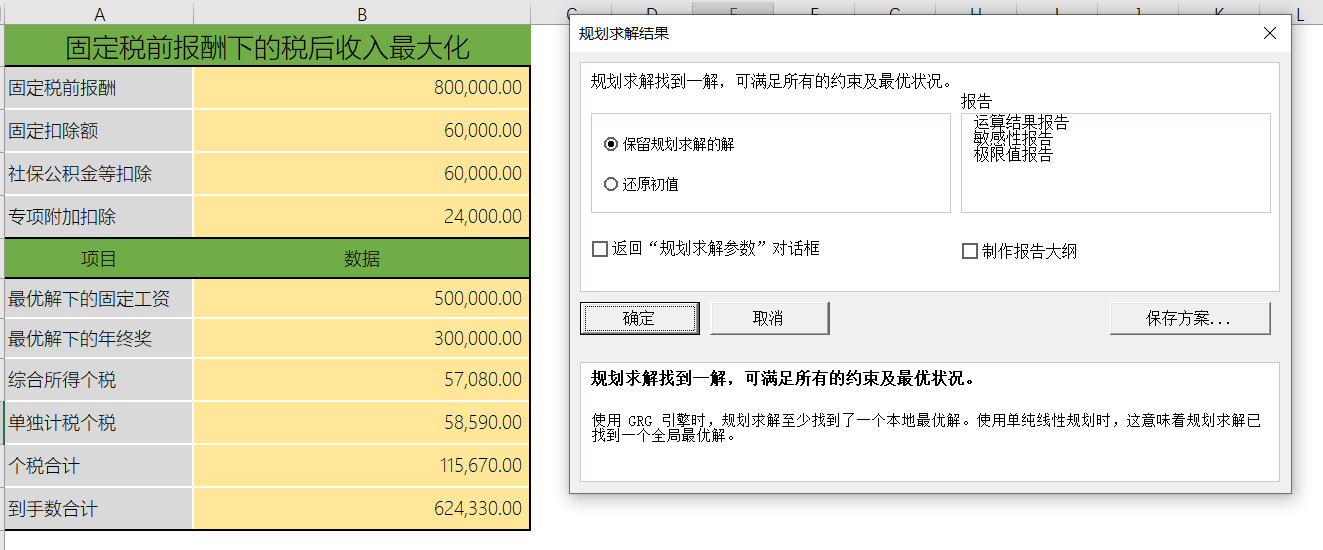Select 敏感性报告 in the reports list
The image size is (1323, 550).
[1013, 139]
